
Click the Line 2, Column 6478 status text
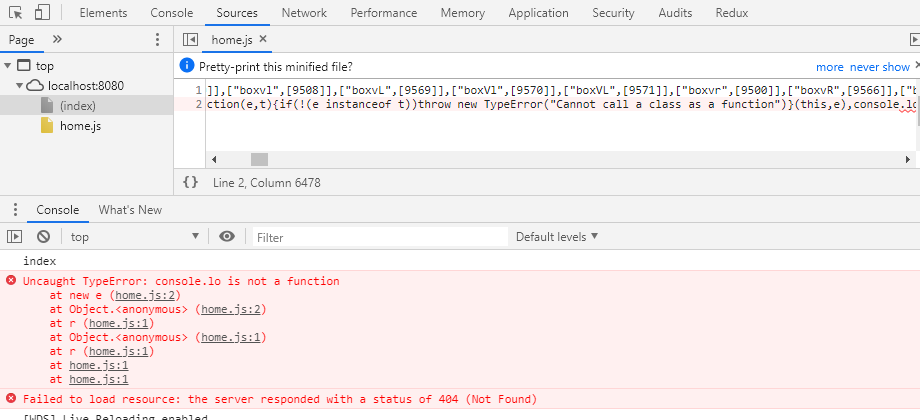pos(267,183)
